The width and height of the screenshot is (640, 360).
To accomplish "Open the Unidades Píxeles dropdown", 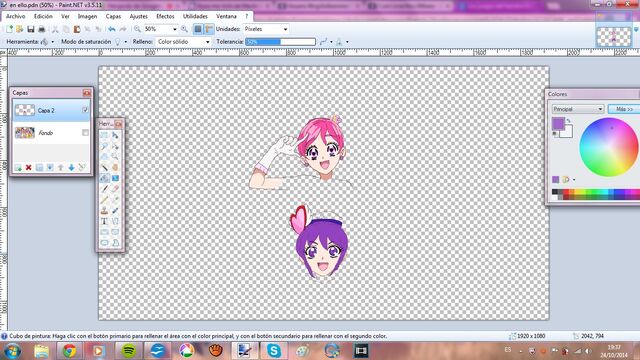I will pyautogui.click(x=266, y=29).
